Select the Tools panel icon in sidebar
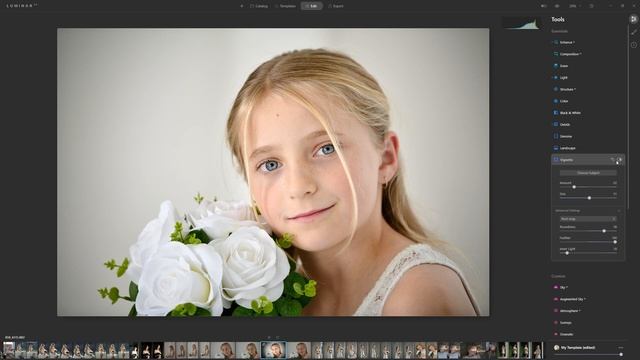Image resolution: width=640 pixels, height=360 pixels. point(633,19)
